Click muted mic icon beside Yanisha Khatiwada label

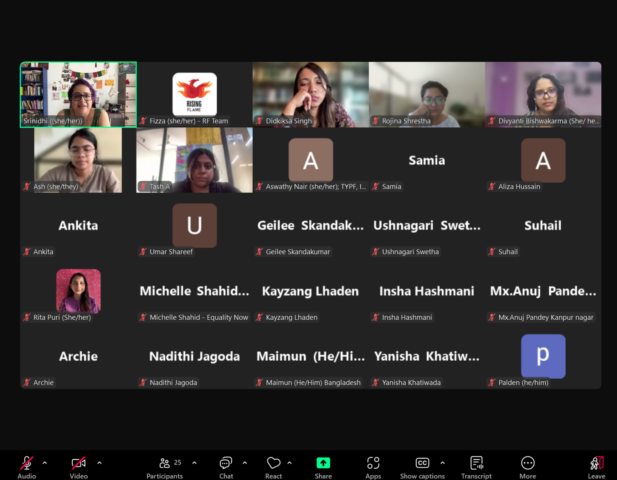375,382
